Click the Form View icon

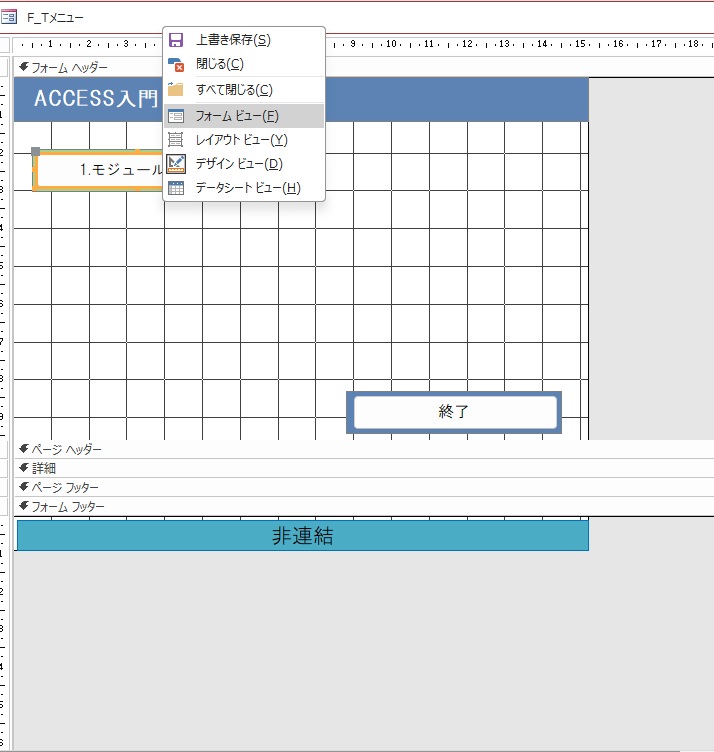coord(176,116)
